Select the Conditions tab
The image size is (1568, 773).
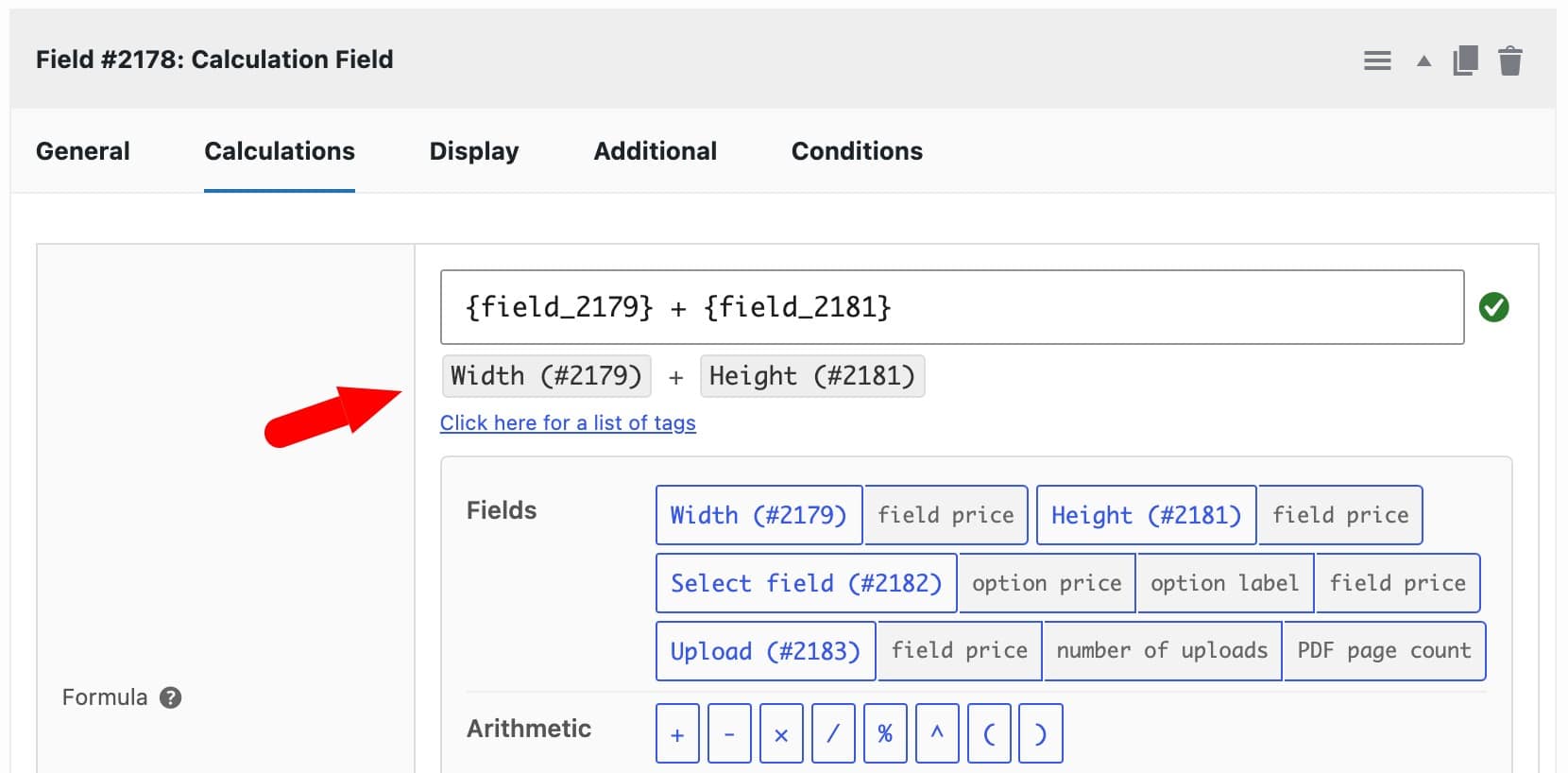click(857, 151)
